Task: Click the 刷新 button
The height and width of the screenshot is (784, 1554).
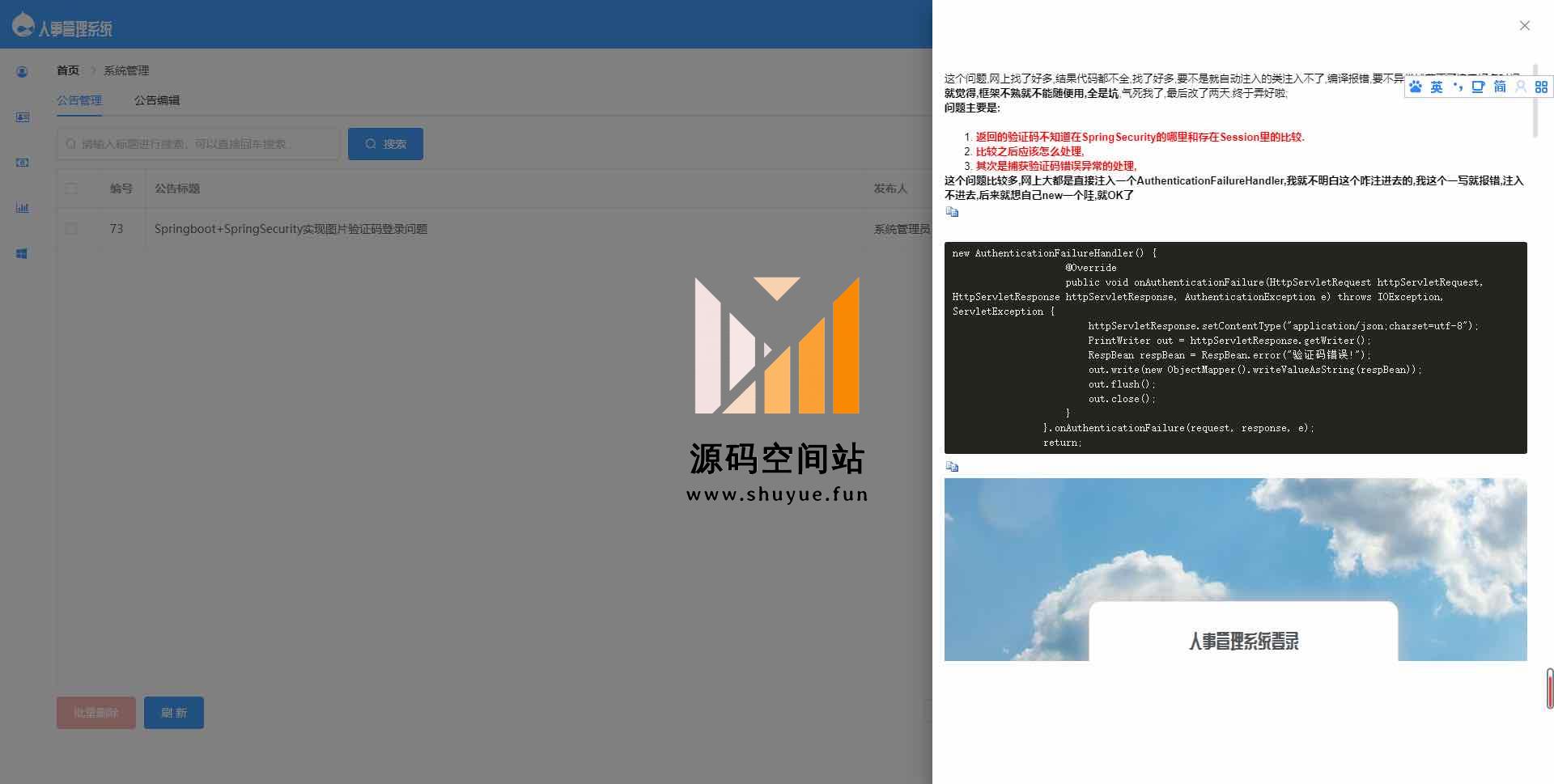Action: coord(174,713)
